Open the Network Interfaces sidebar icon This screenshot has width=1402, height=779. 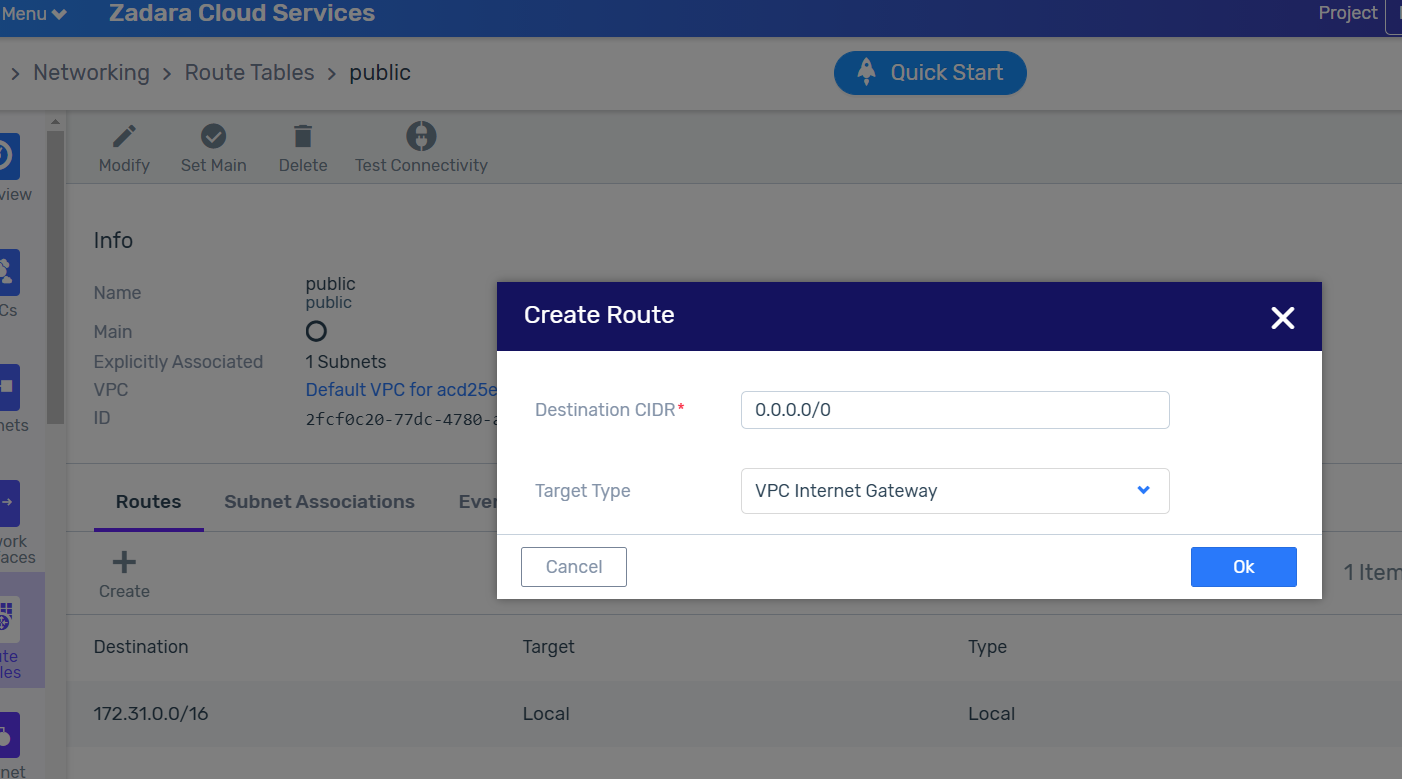pyautogui.click(x=8, y=505)
